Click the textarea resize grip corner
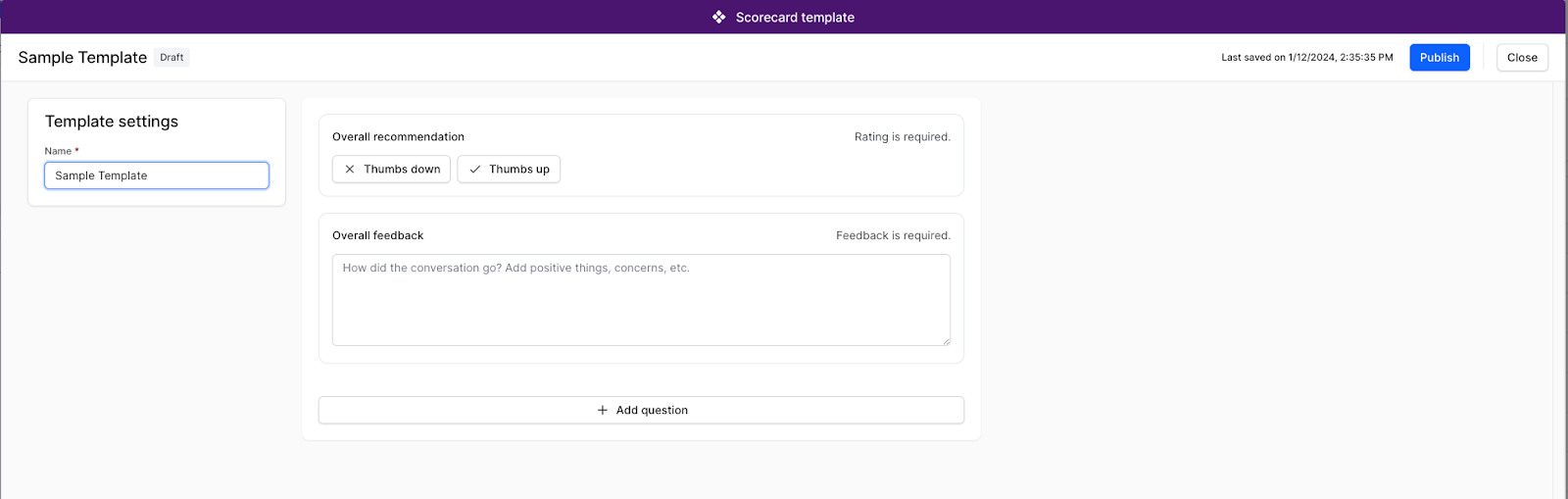 coord(946,341)
